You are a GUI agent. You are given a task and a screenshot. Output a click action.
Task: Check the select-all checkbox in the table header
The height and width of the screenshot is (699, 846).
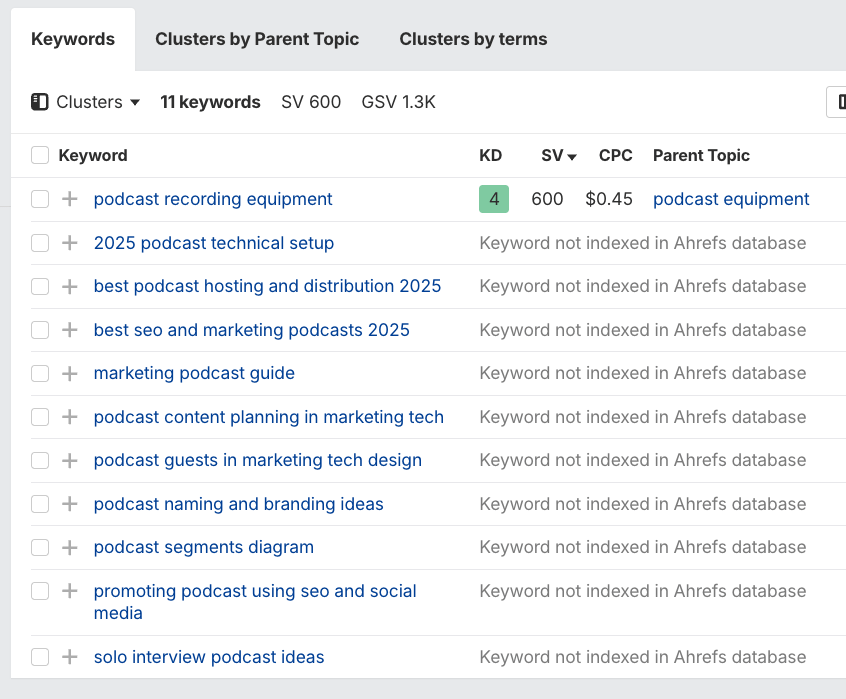point(40,155)
